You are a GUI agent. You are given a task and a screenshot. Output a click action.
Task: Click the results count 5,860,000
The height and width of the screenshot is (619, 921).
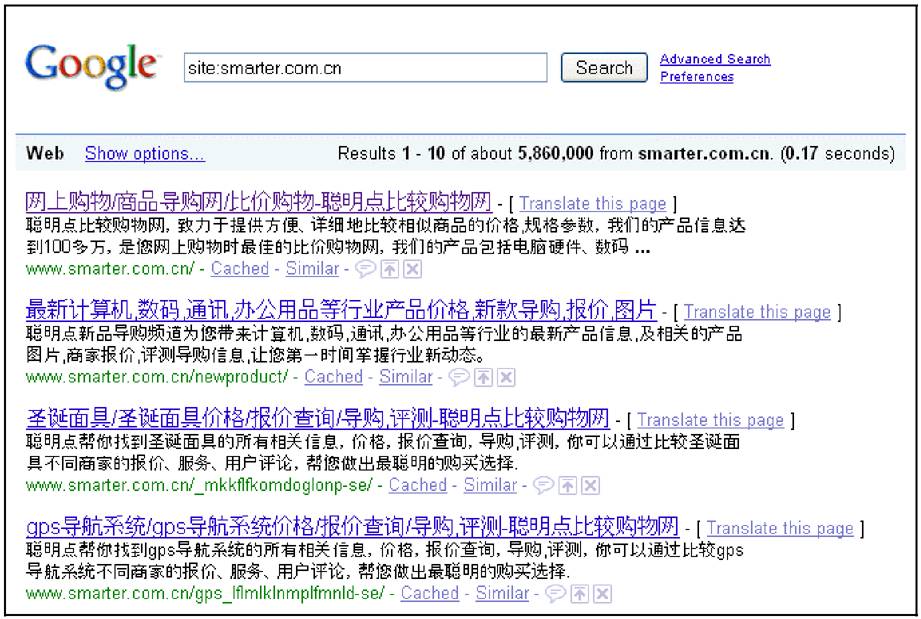[556, 153]
